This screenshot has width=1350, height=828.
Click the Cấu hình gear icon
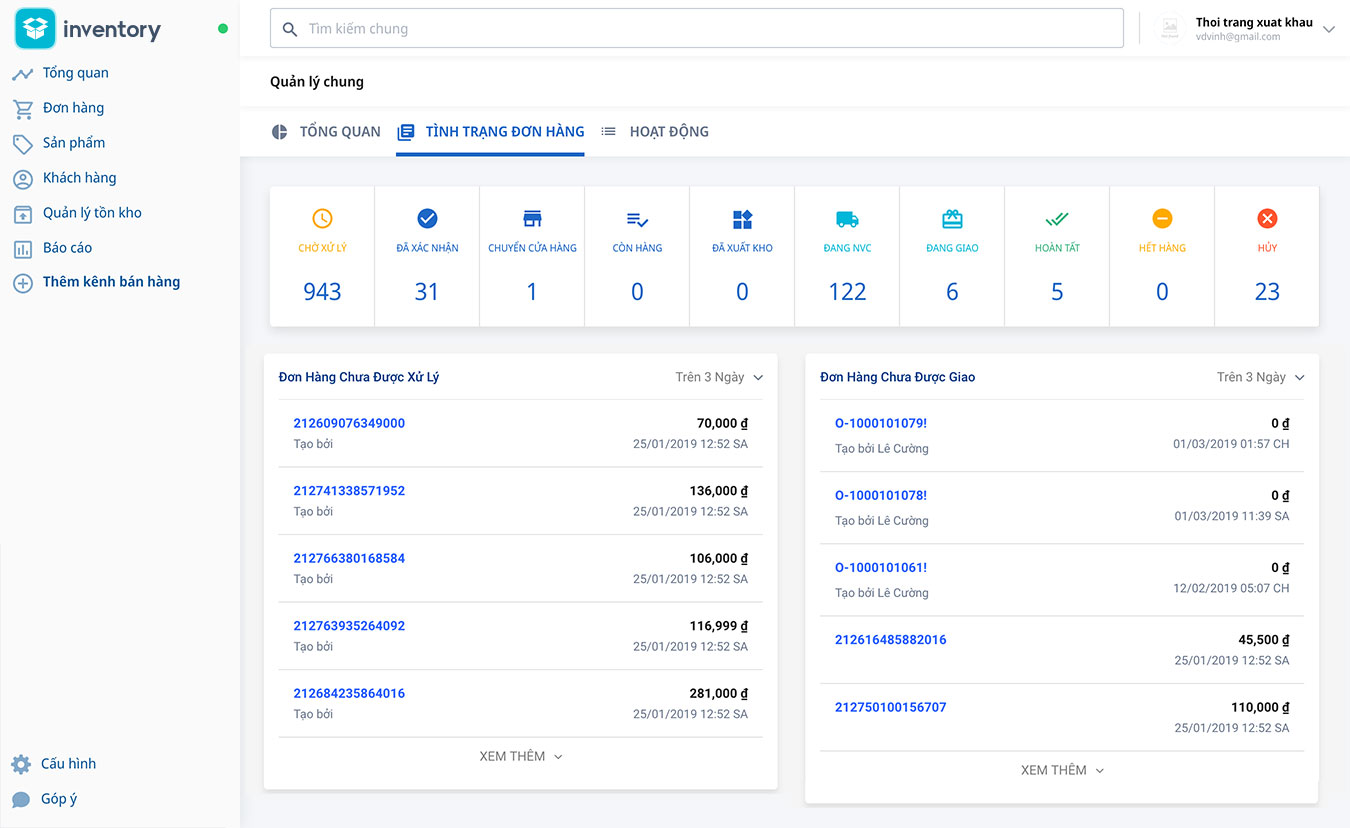(x=21, y=765)
